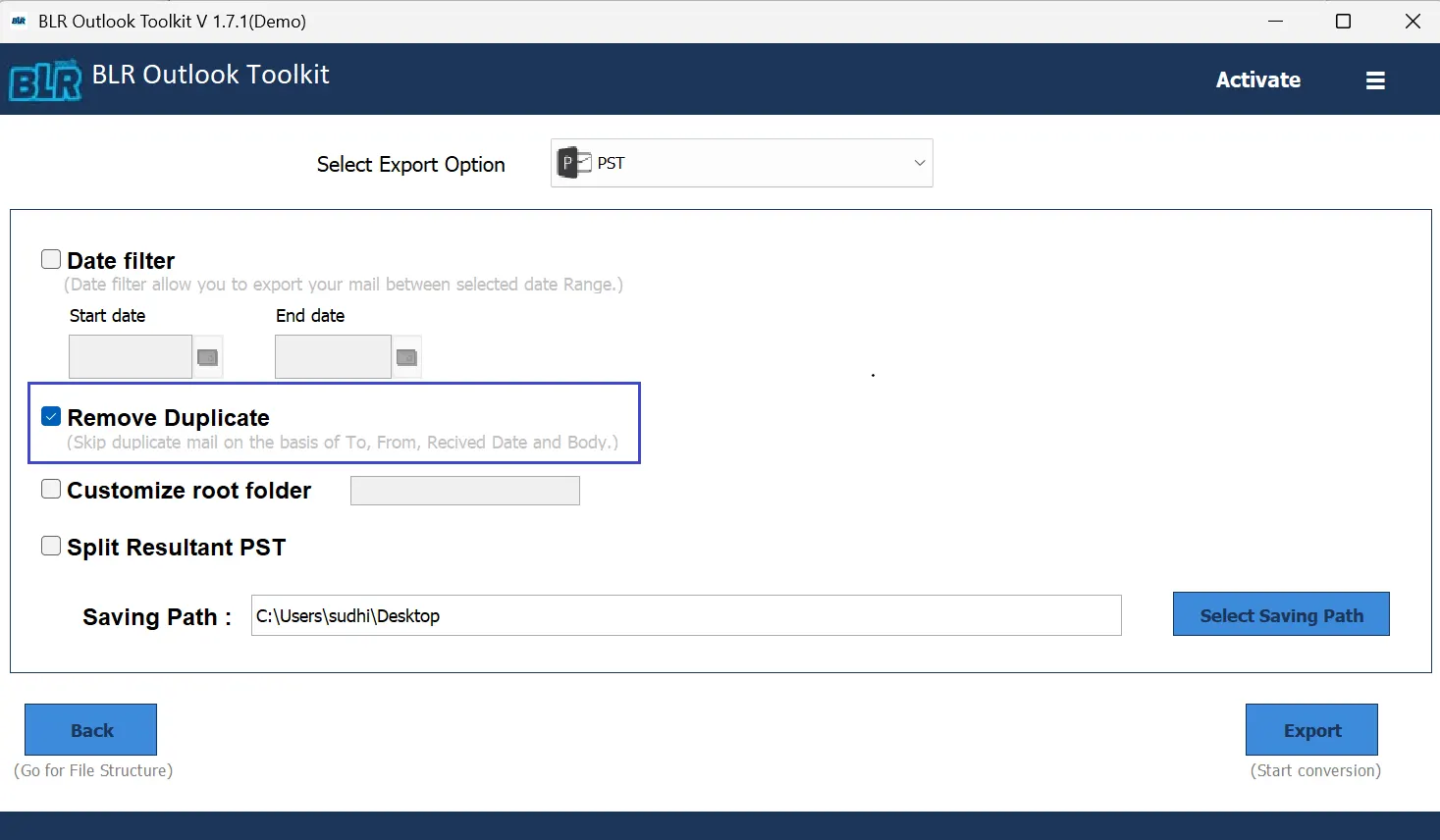Click the BLR logo in the header
The image size is (1440, 840).
click(44, 79)
